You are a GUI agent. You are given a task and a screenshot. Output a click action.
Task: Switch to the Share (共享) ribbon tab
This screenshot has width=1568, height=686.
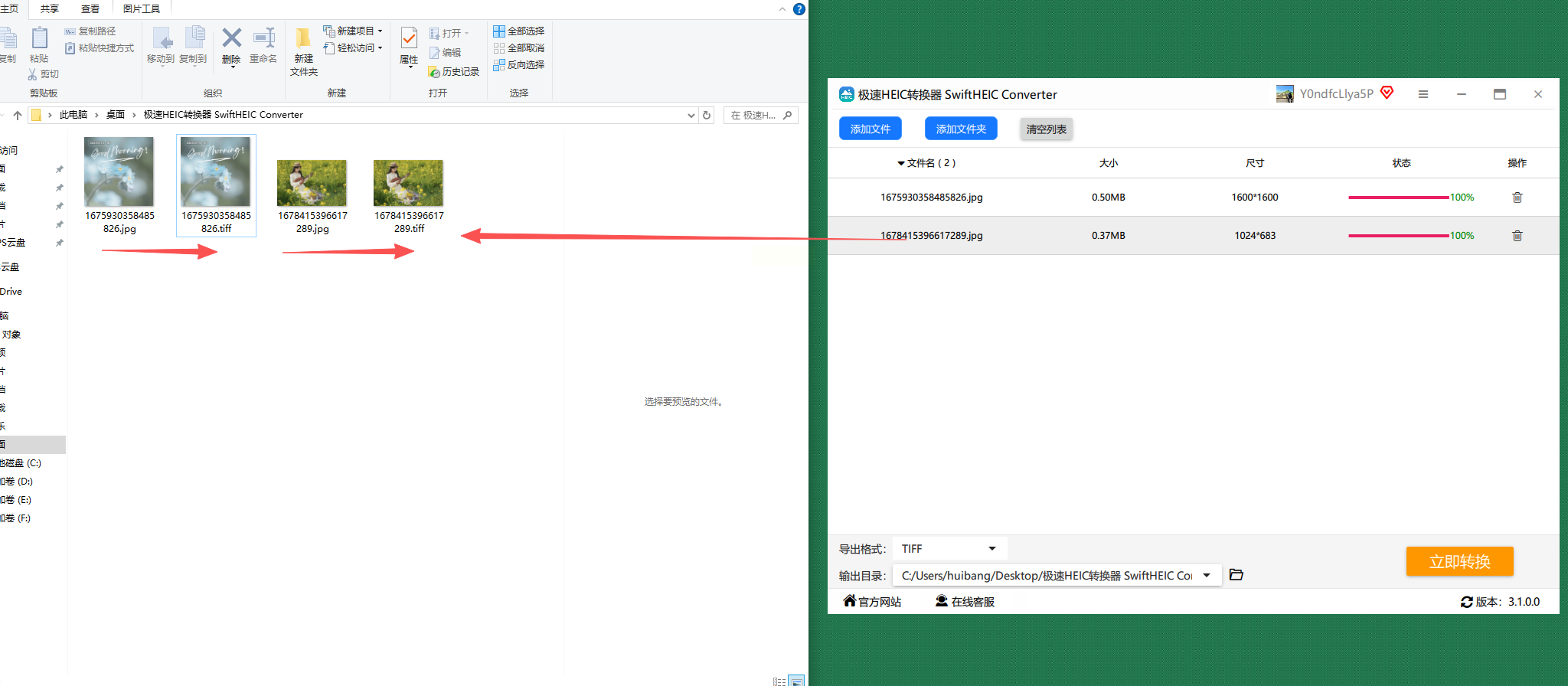[x=50, y=9]
